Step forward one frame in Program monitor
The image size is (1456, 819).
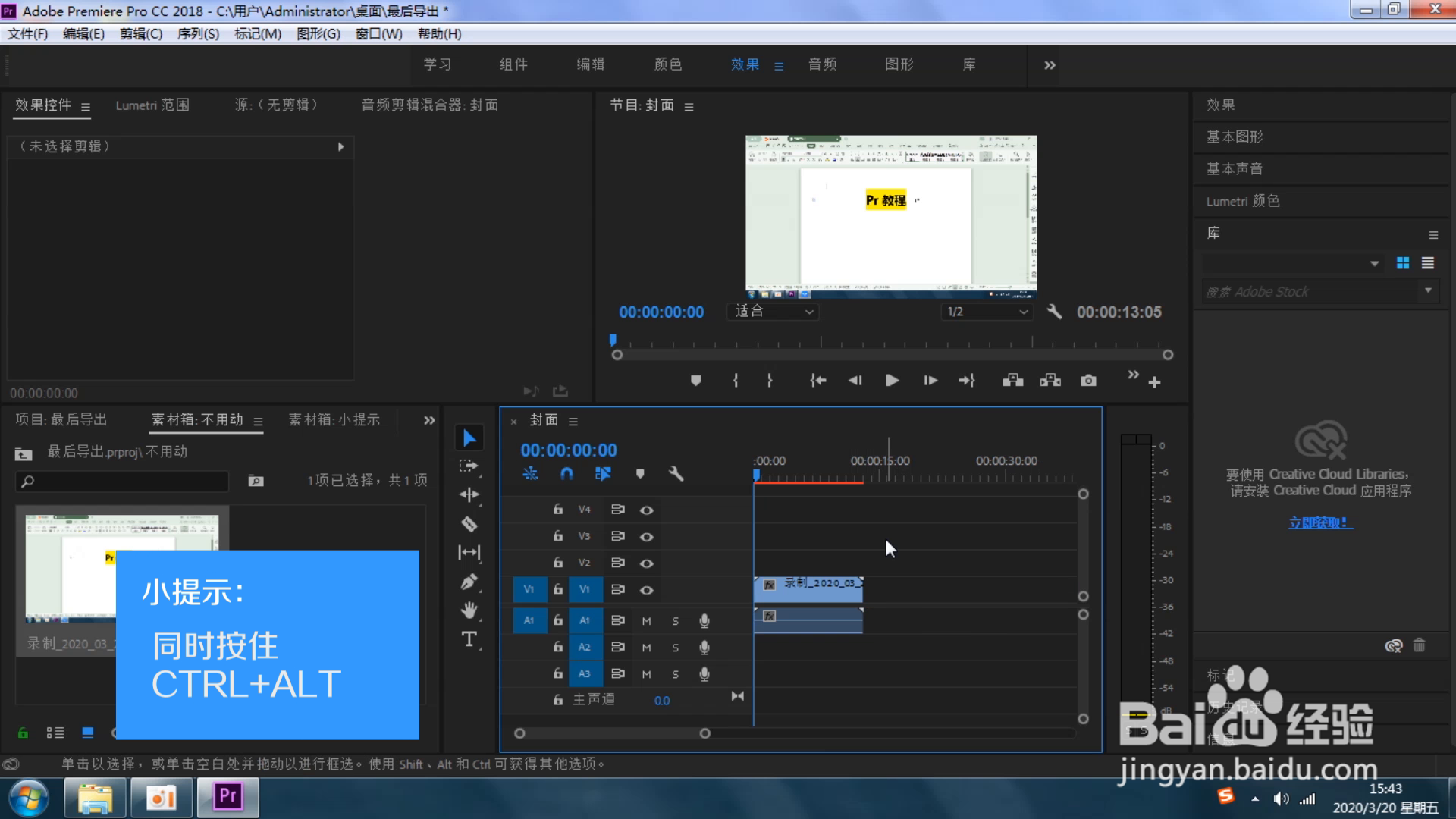tap(930, 381)
